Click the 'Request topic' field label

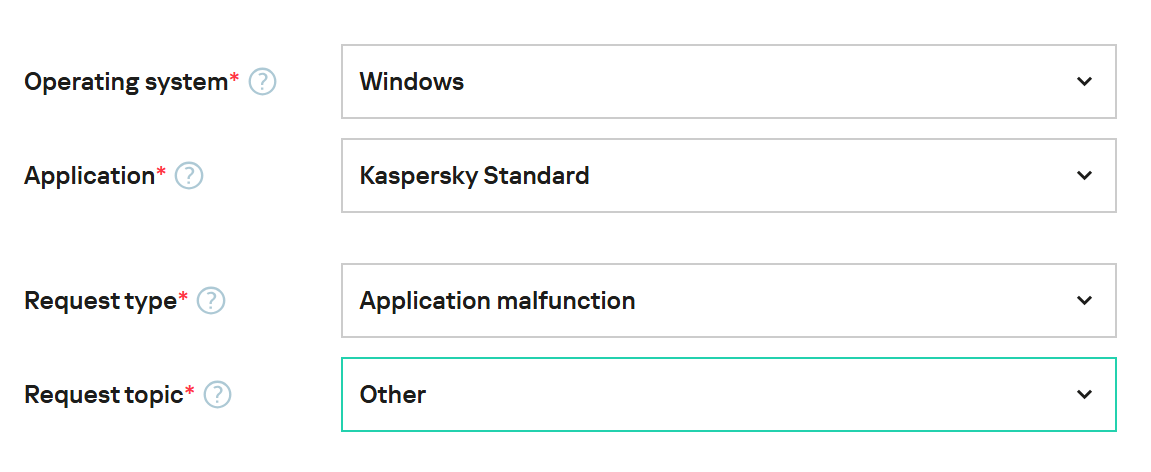pos(103,395)
